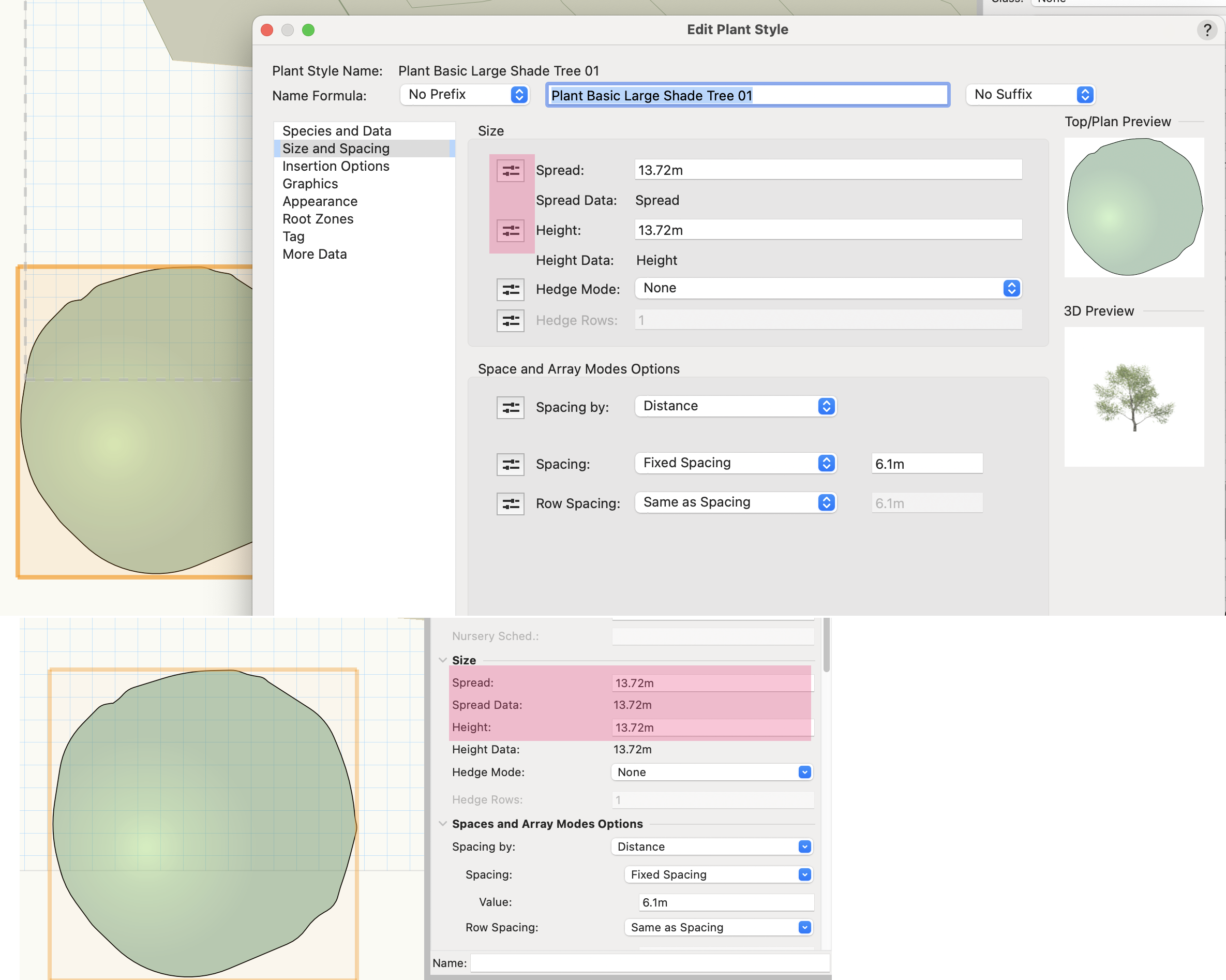Viewport: 1226px width, 980px height.
Task: Click the override icon next to Spacing
Action: pos(510,464)
